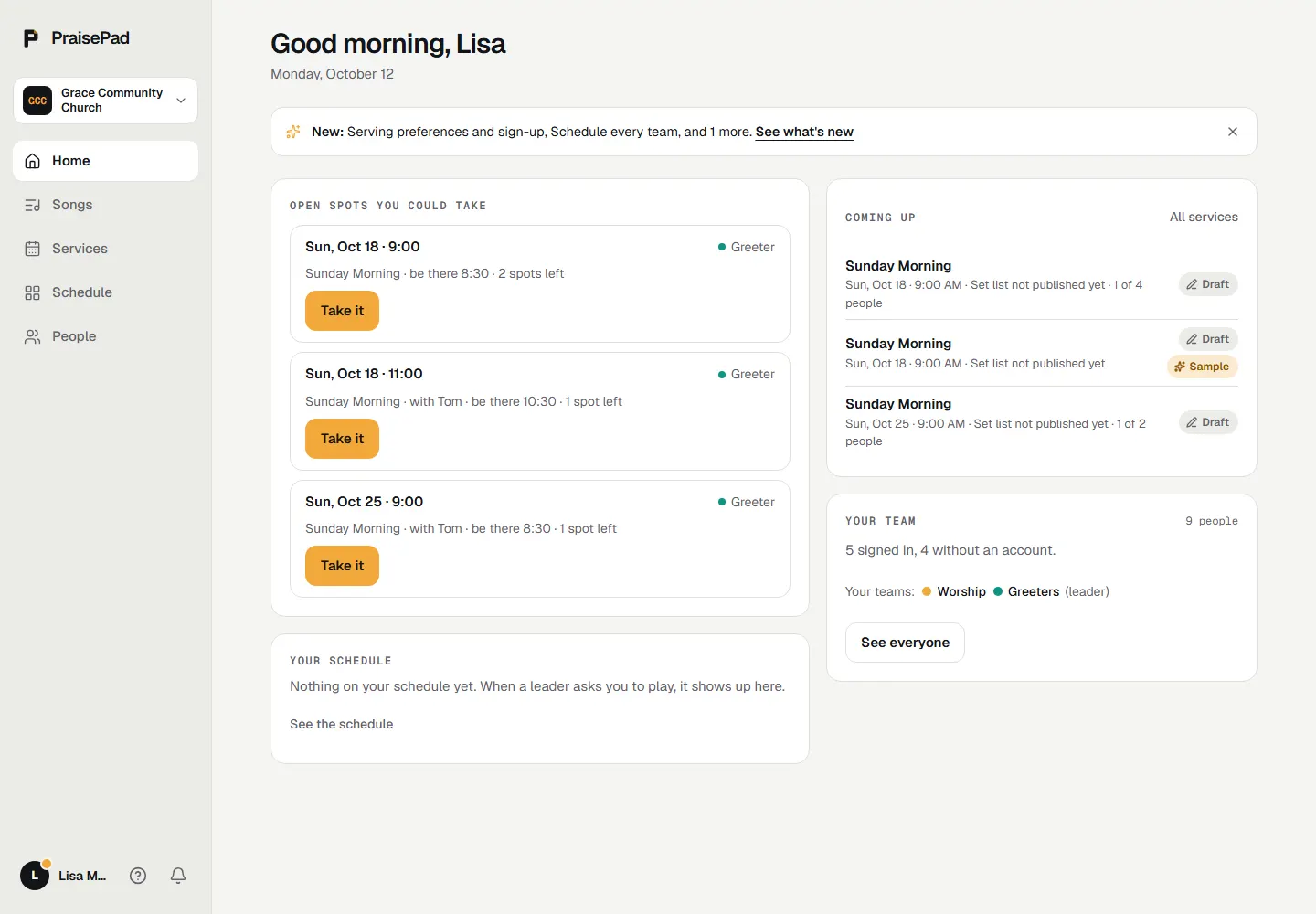Click Draft badge on the 1 of 4 people service
Viewport: 1316px width, 914px height.
(x=1208, y=284)
